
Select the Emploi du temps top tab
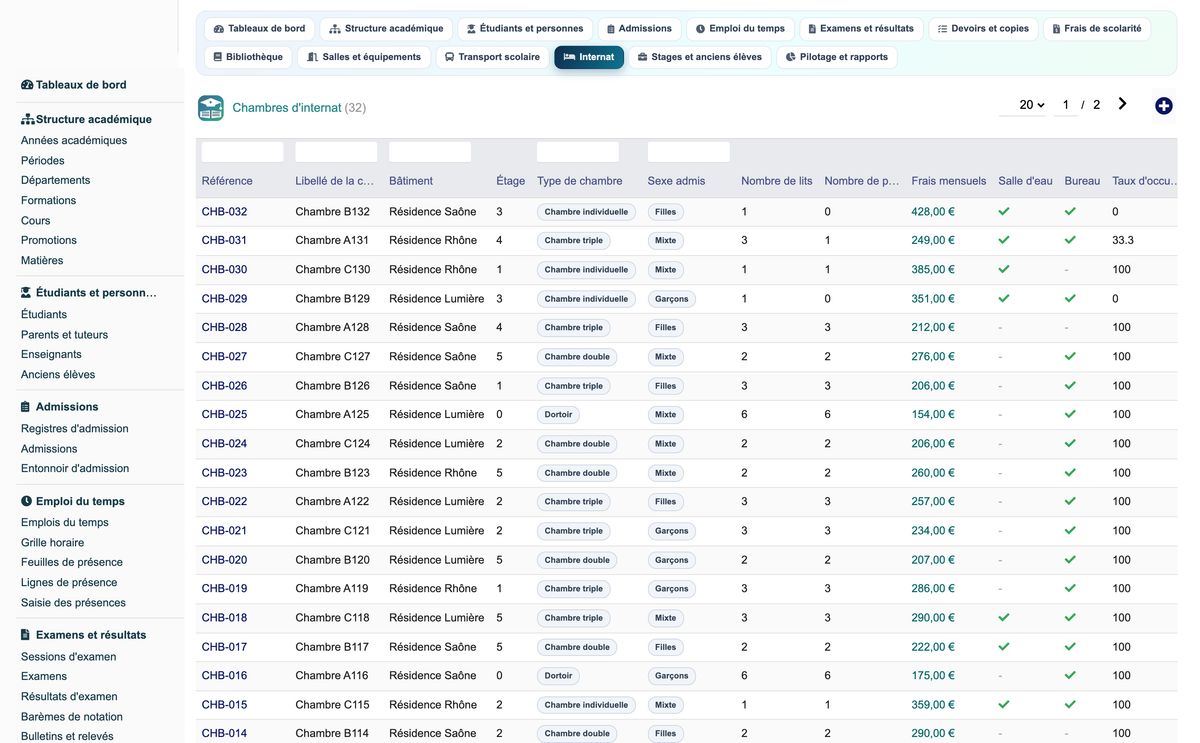pos(741,29)
